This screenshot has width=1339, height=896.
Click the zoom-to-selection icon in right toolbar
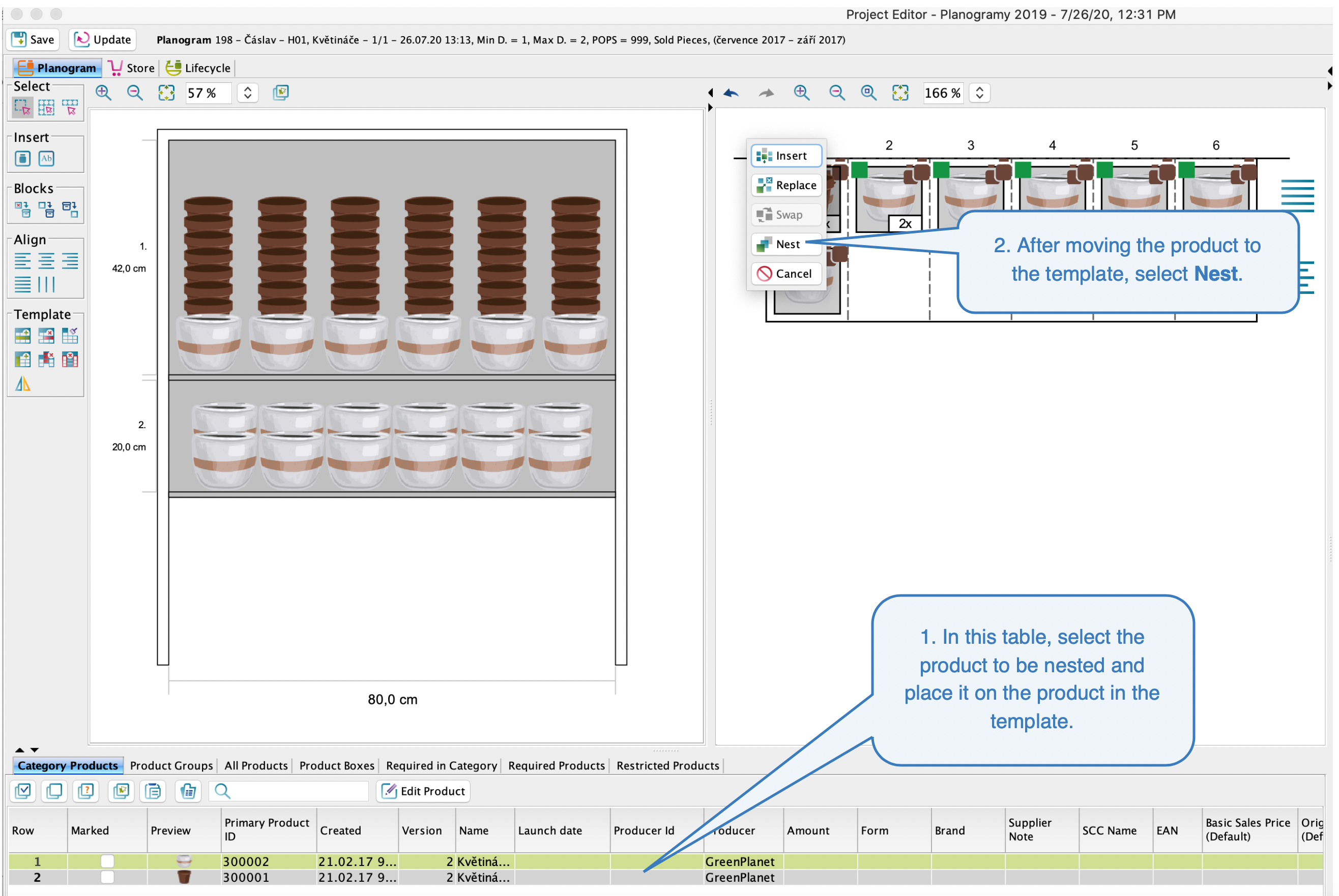868,93
